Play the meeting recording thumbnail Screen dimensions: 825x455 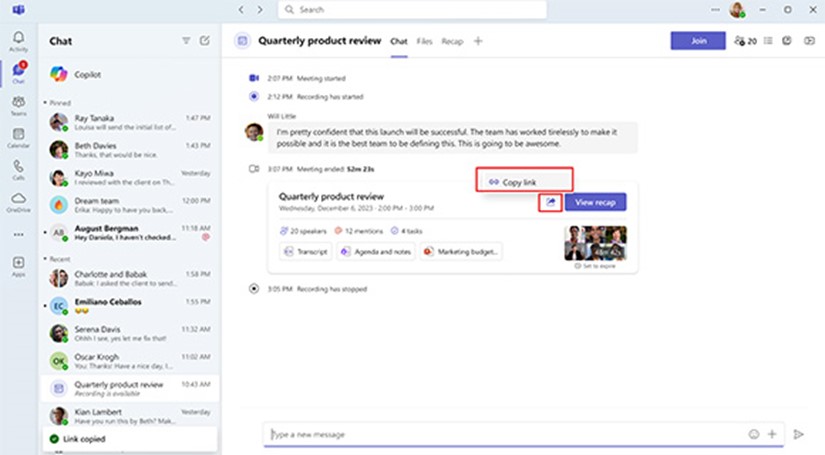click(595, 243)
